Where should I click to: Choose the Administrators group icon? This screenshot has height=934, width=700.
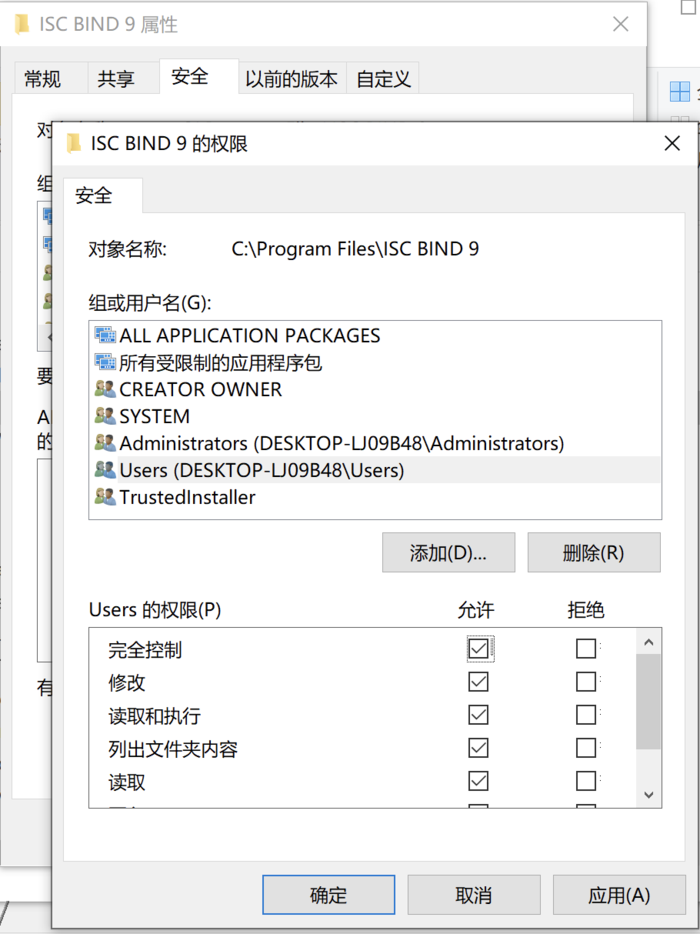point(105,443)
